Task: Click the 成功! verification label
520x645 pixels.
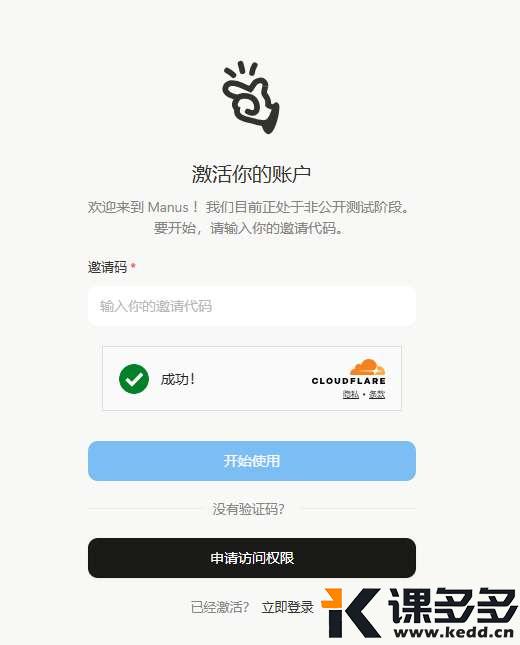Action: point(177,379)
